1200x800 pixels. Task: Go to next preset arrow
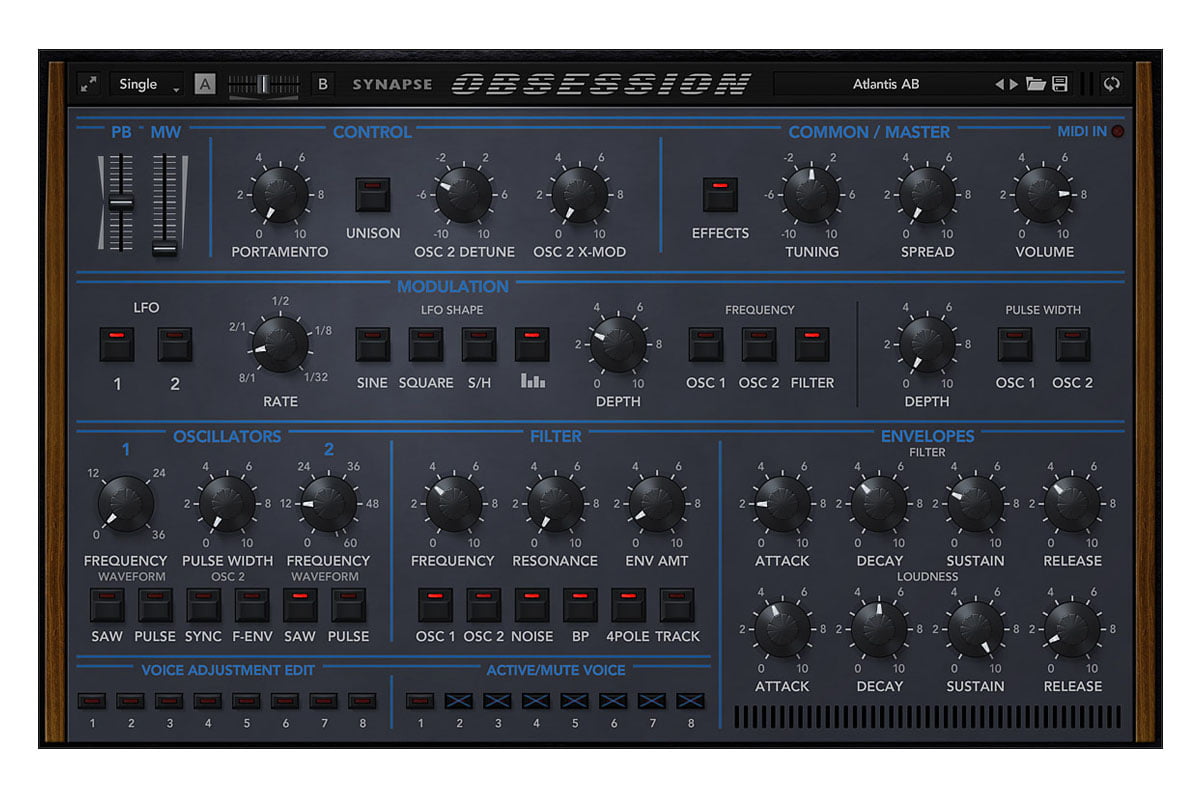1013,84
